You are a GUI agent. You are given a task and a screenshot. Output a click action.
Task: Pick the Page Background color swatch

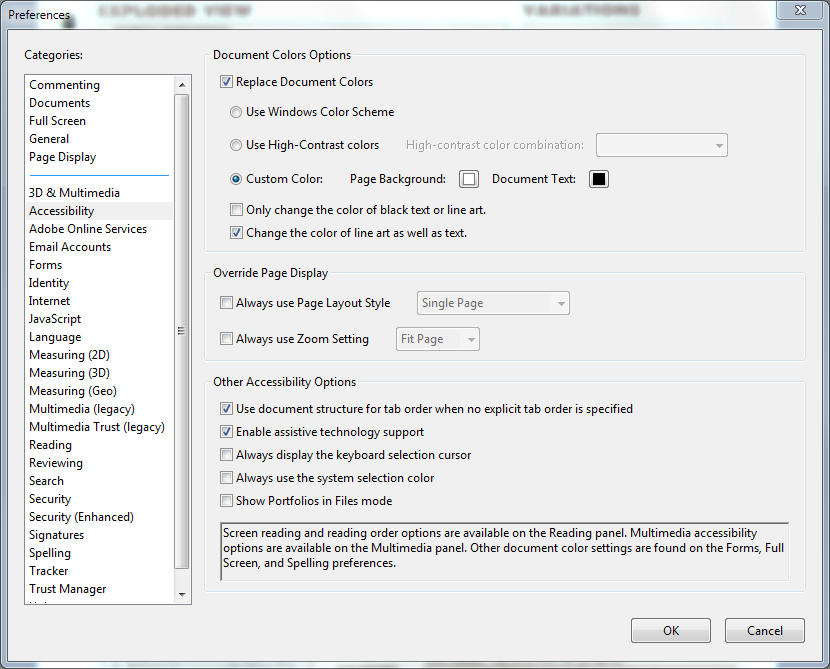point(469,179)
